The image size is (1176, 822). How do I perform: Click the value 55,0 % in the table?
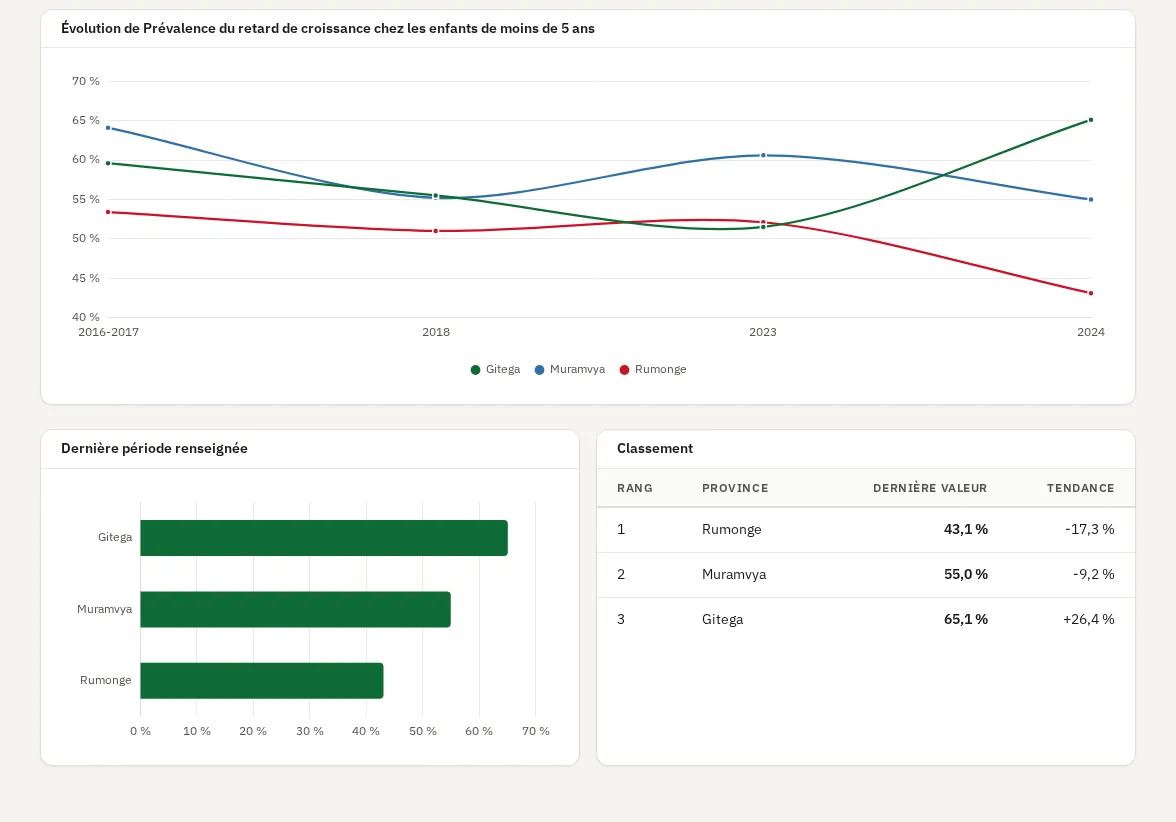tap(965, 574)
